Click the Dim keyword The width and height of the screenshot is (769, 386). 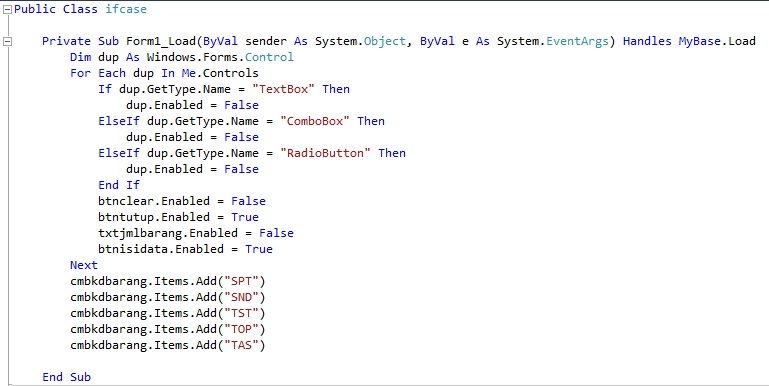pyautogui.click(x=80, y=57)
